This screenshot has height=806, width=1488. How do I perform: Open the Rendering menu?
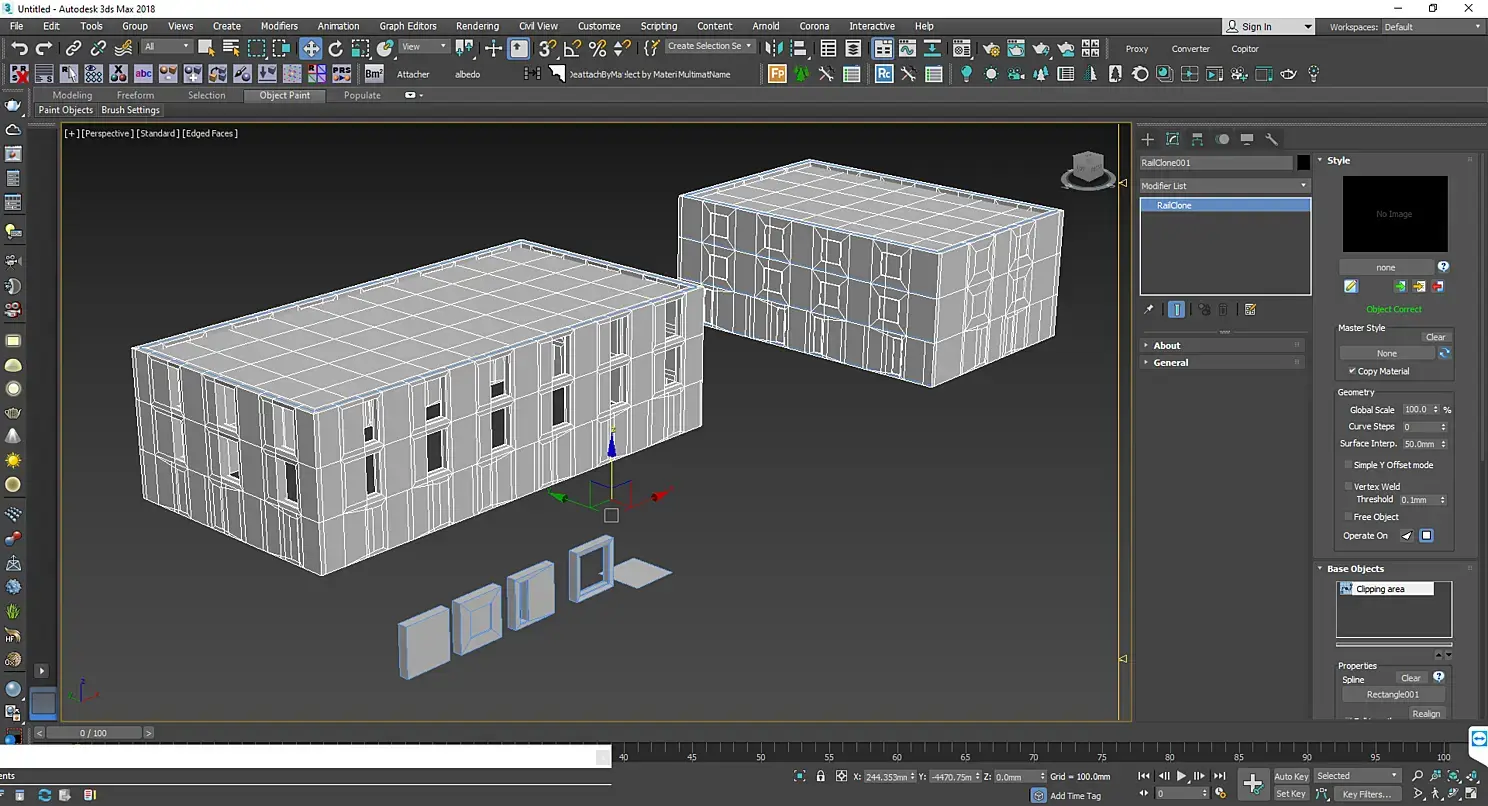(x=477, y=26)
